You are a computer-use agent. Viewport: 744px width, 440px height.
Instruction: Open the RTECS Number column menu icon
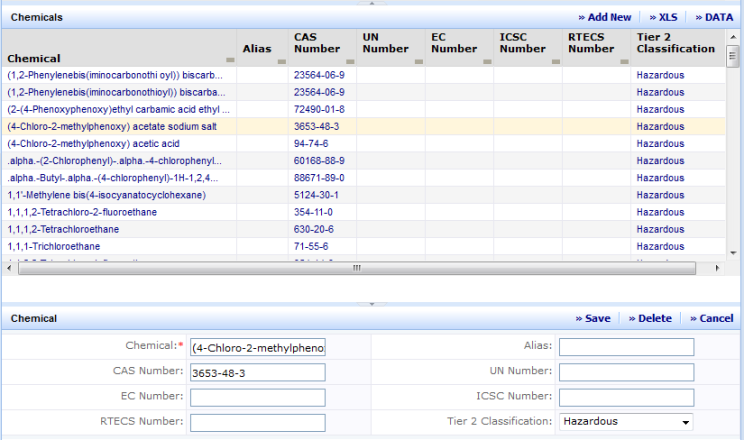pyautogui.click(x=623, y=60)
